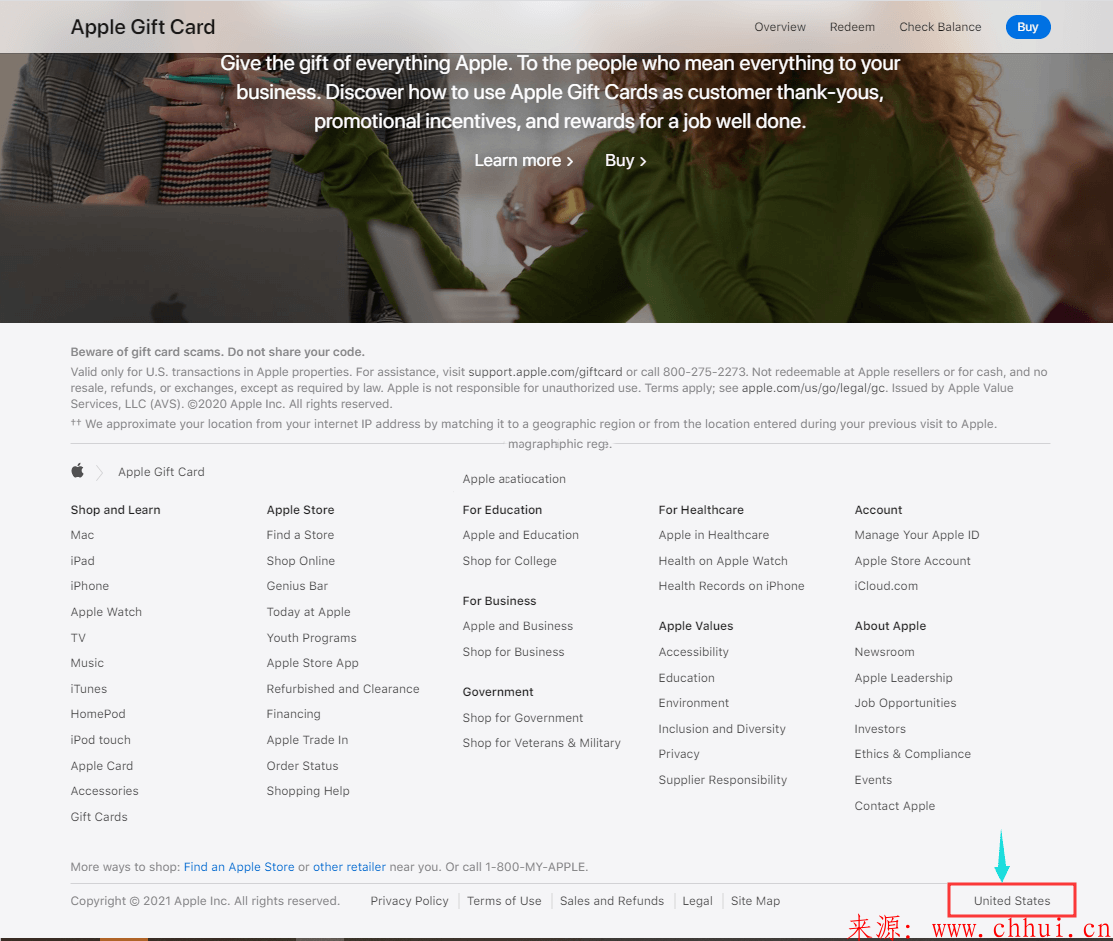Open Apple and Business link
Screen dimensions: 1113x941
pyautogui.click(x=517, y=626)
